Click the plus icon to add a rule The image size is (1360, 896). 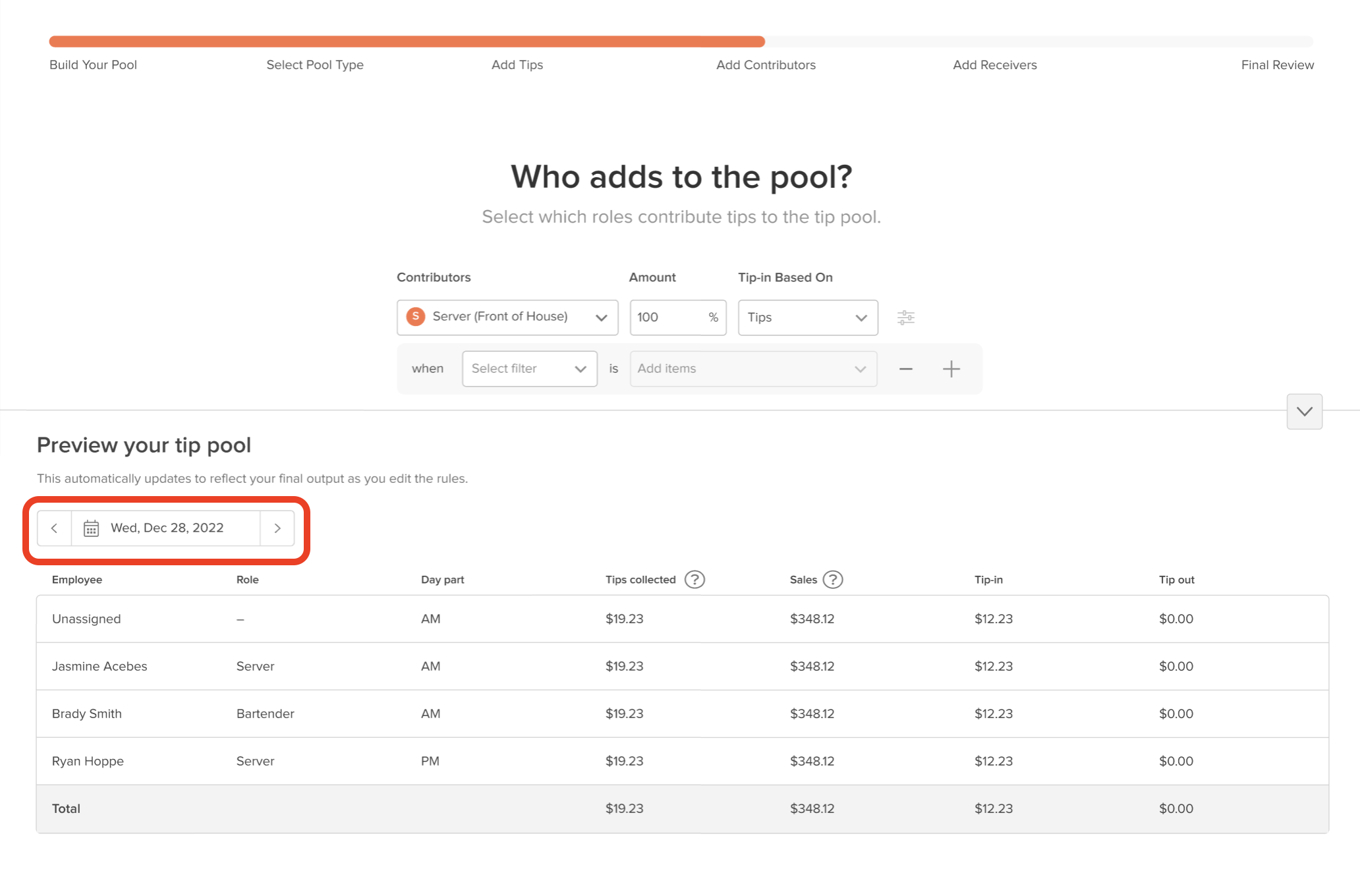pyautogui.click(x=951, y=368)
